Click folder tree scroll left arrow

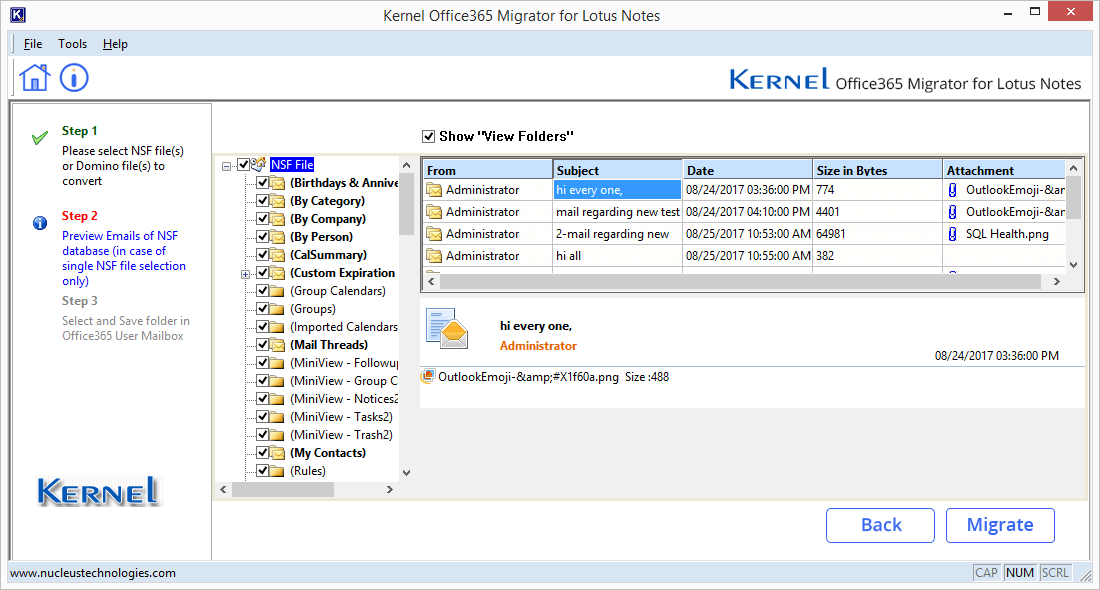point(224,490)
